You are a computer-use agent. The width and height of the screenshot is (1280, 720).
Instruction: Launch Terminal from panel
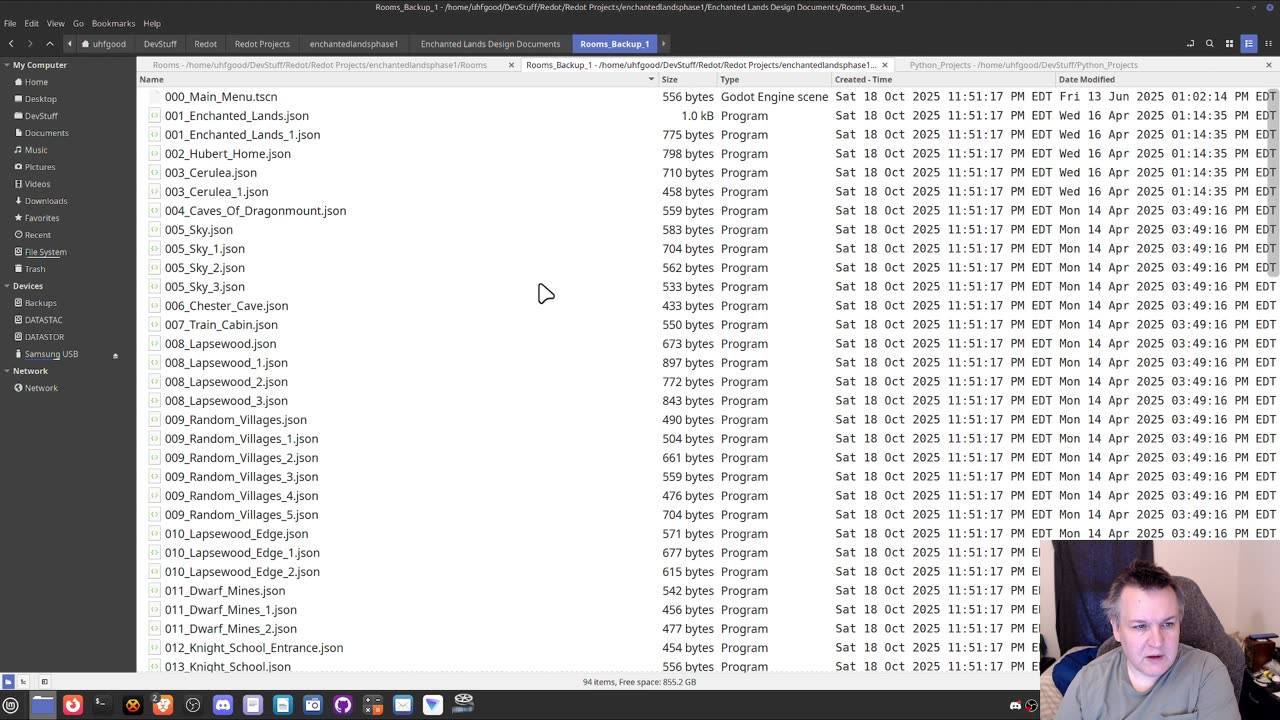[101, 705]
